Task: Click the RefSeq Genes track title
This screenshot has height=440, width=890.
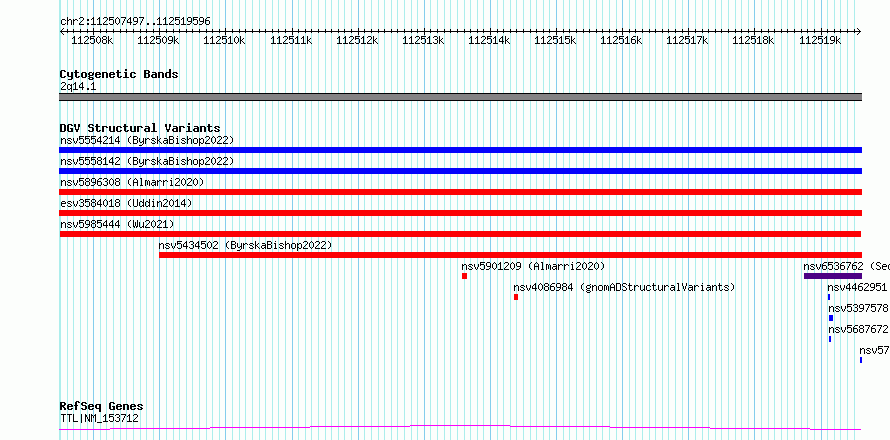Action: pyautogui.click(x=102, y=407)
